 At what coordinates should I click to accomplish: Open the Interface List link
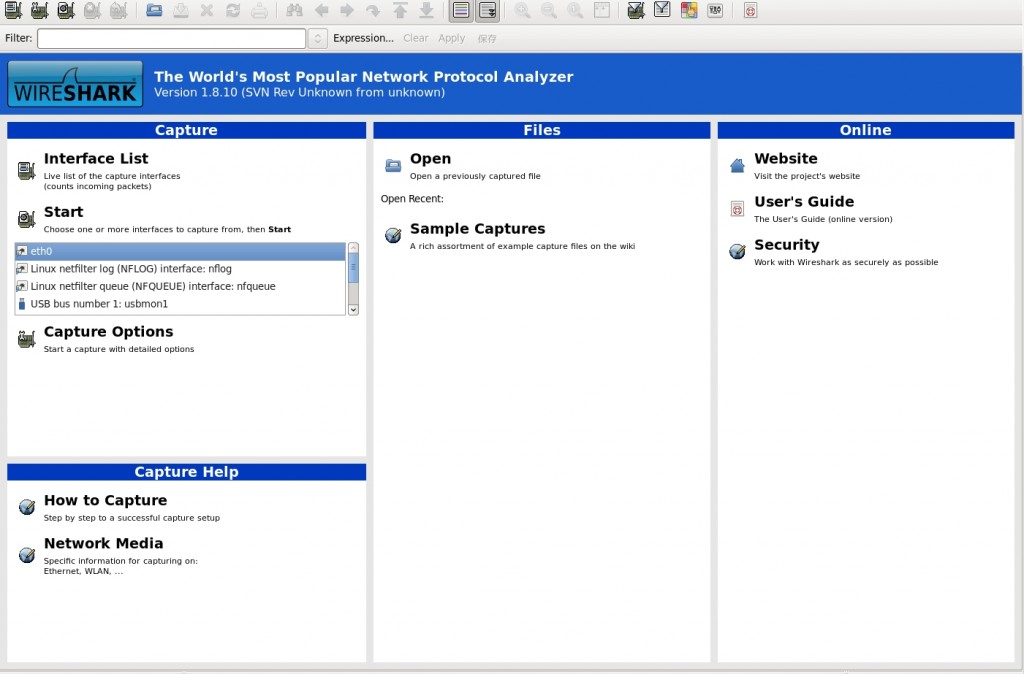point(96,159)
